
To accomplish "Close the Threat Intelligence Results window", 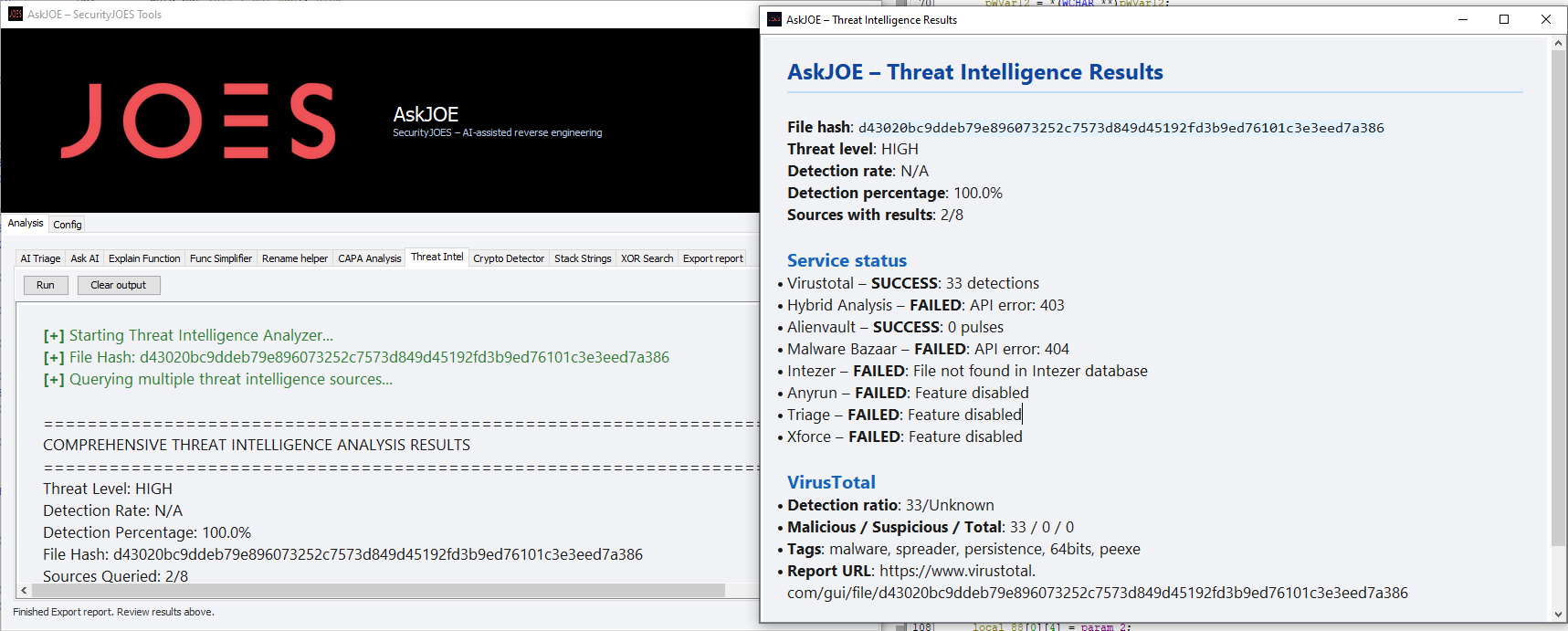I will (x=1546, y=19).
